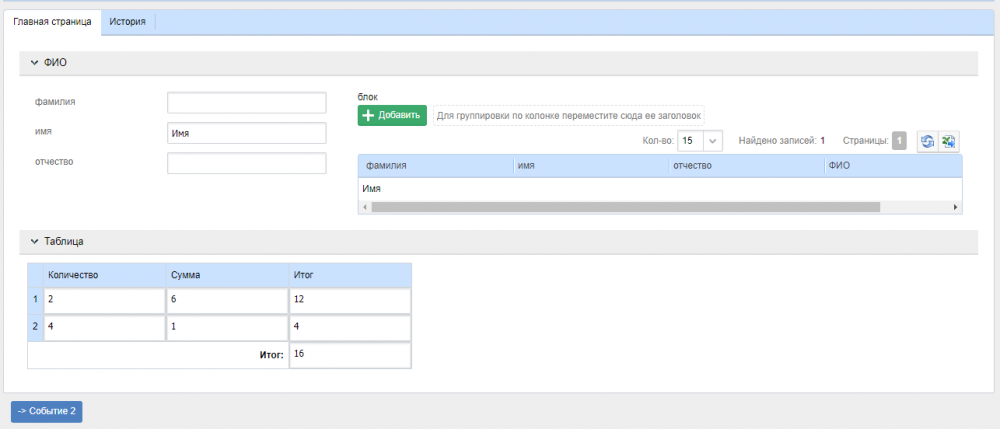Click the Событие 2 button
The image size is (1000, 429).
point(47,411)
